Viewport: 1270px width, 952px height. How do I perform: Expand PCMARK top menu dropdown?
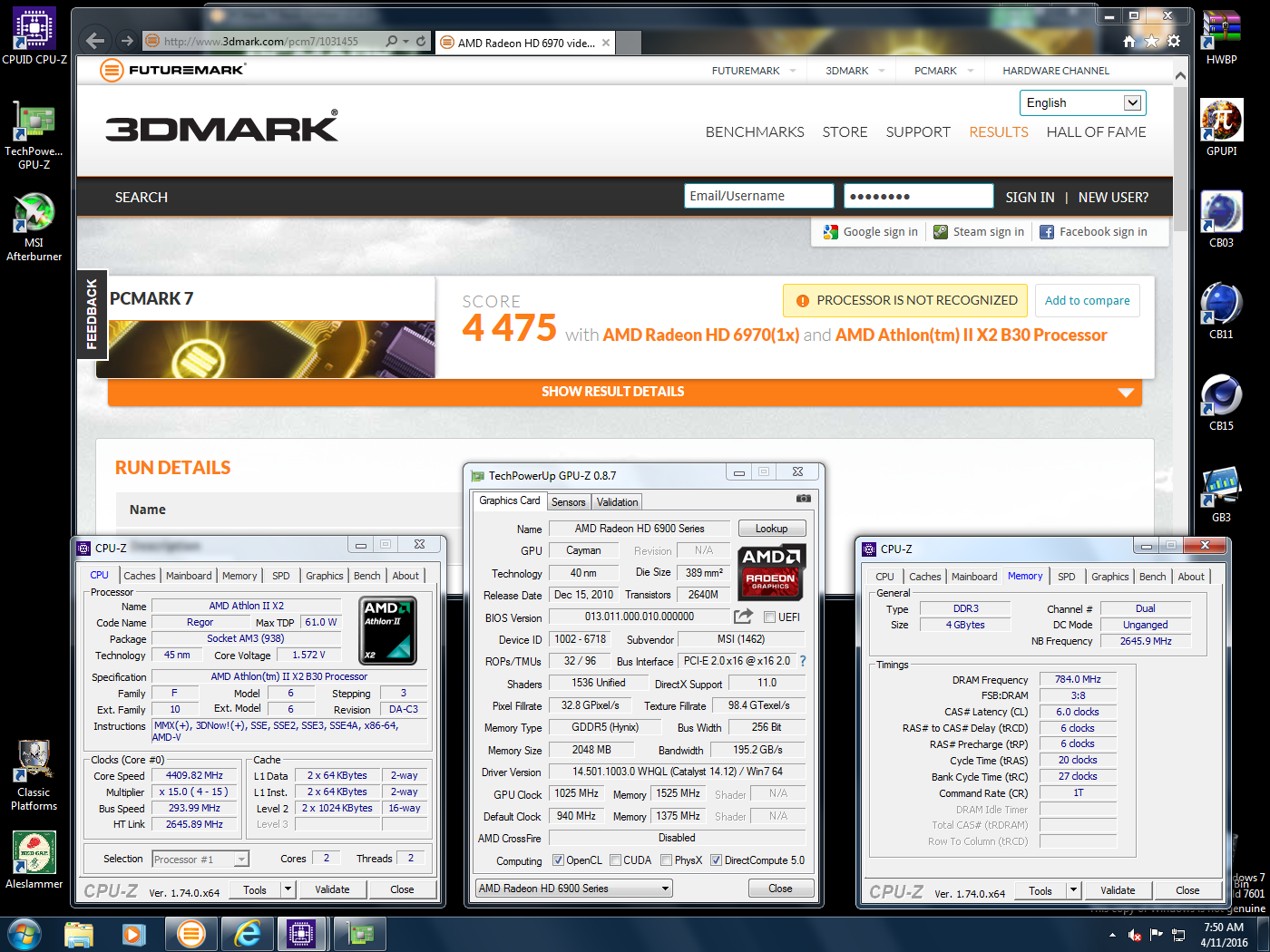[x=971, y=71]
